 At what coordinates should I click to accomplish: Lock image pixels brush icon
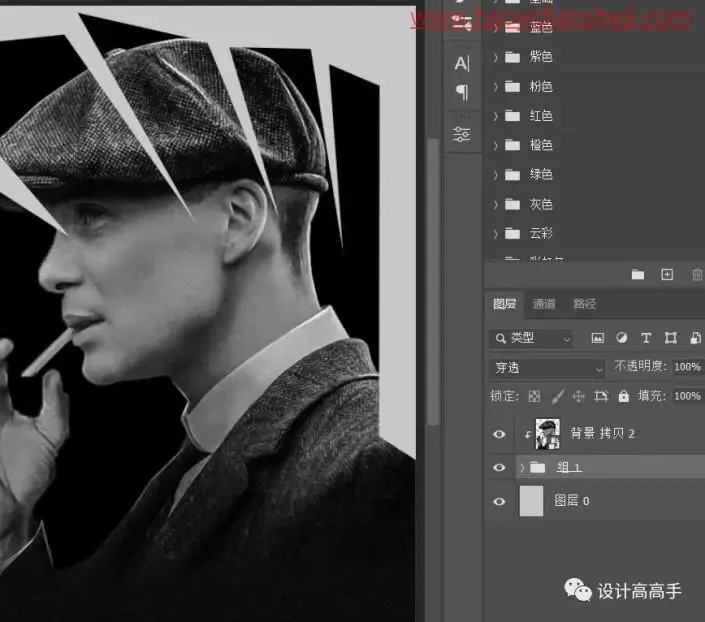pyautogui.click(x=557, y=396)
